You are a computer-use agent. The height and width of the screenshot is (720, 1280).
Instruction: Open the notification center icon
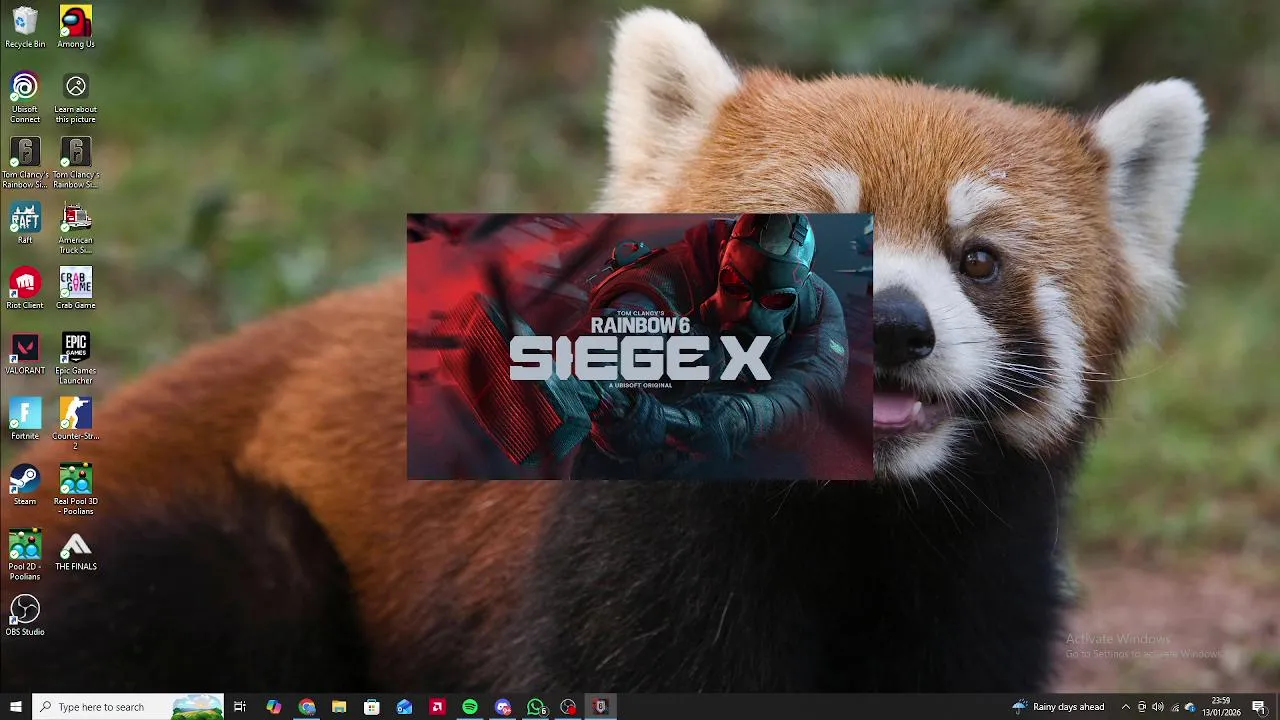(x=1260, y=707)
